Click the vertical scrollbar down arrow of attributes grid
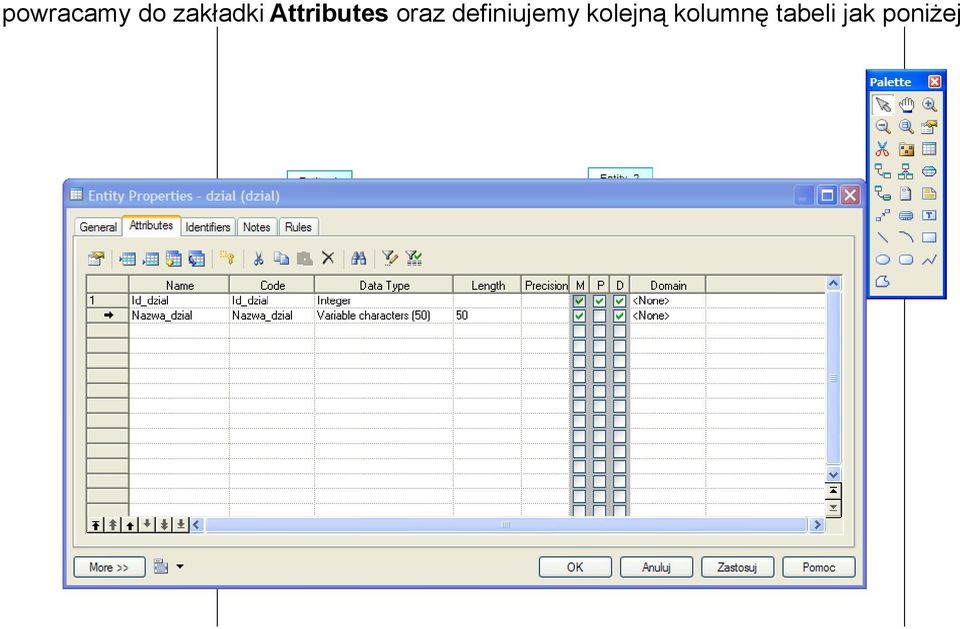960x629 pixels. 833,474
